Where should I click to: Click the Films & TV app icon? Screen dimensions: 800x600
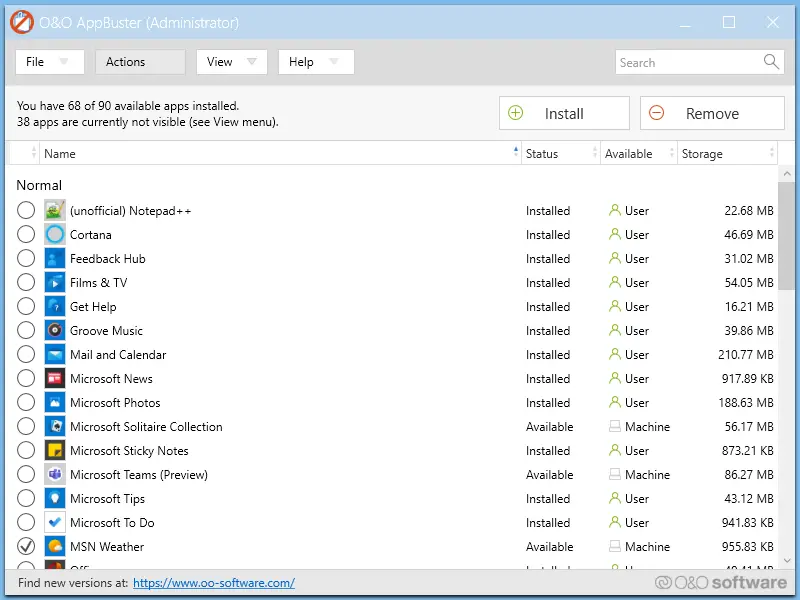[x=55, y=282]
